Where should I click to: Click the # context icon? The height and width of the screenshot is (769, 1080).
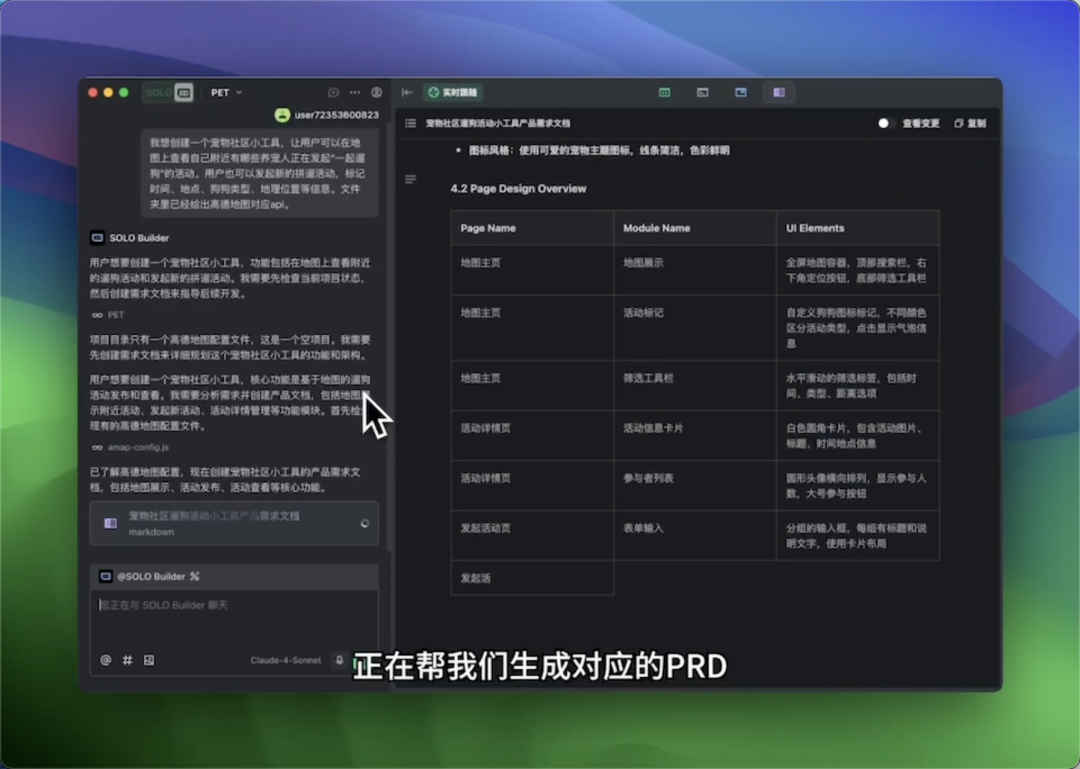tap(127, 660)
